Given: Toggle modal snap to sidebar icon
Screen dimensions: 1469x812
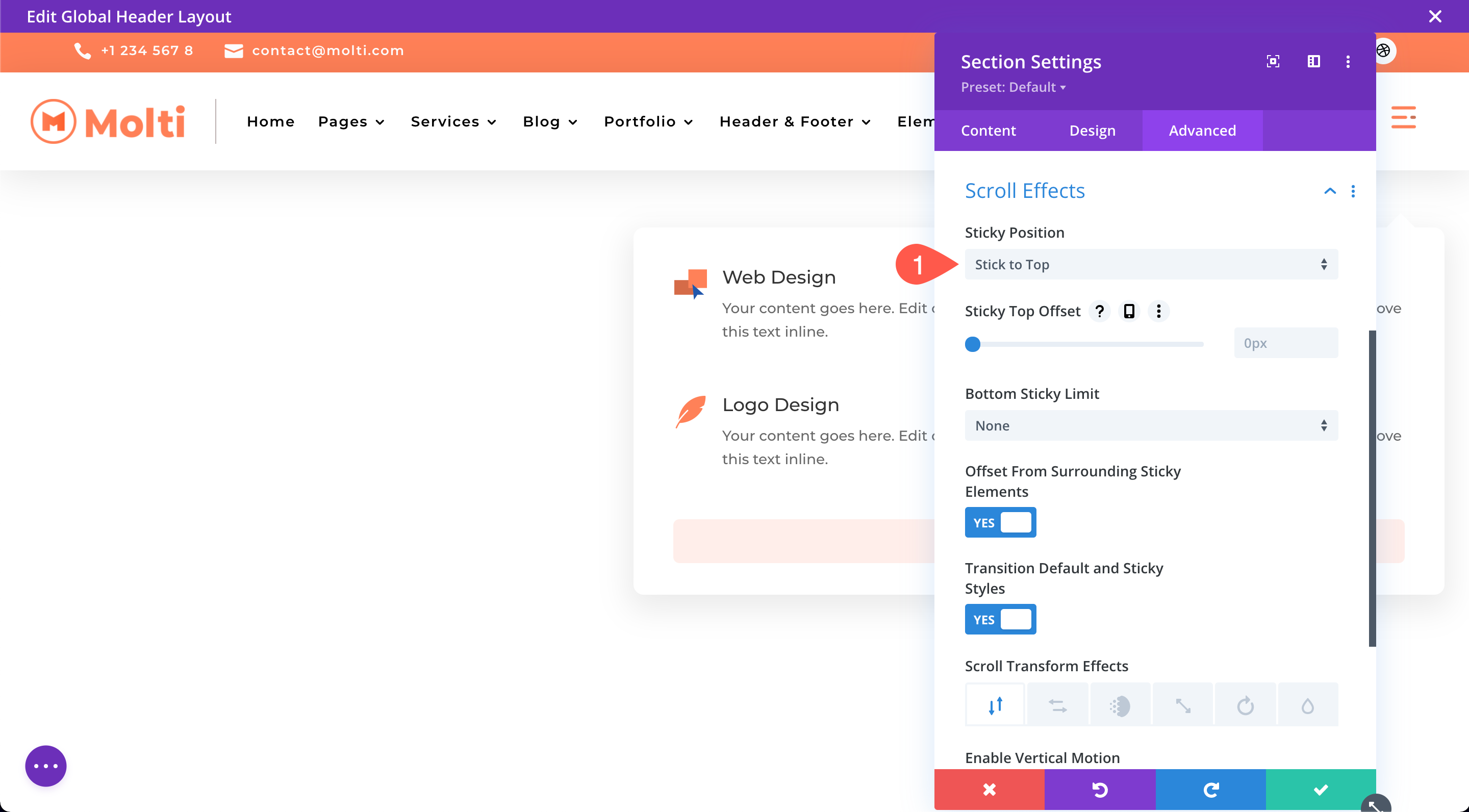Looking at the screenshot, I should [1313, 61].
